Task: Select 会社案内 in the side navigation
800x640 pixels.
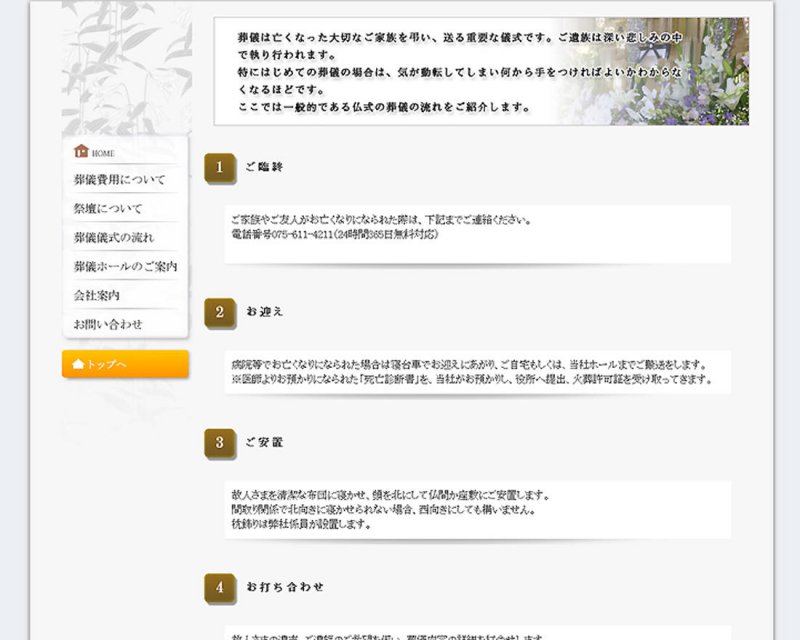Action: point(96,296)
